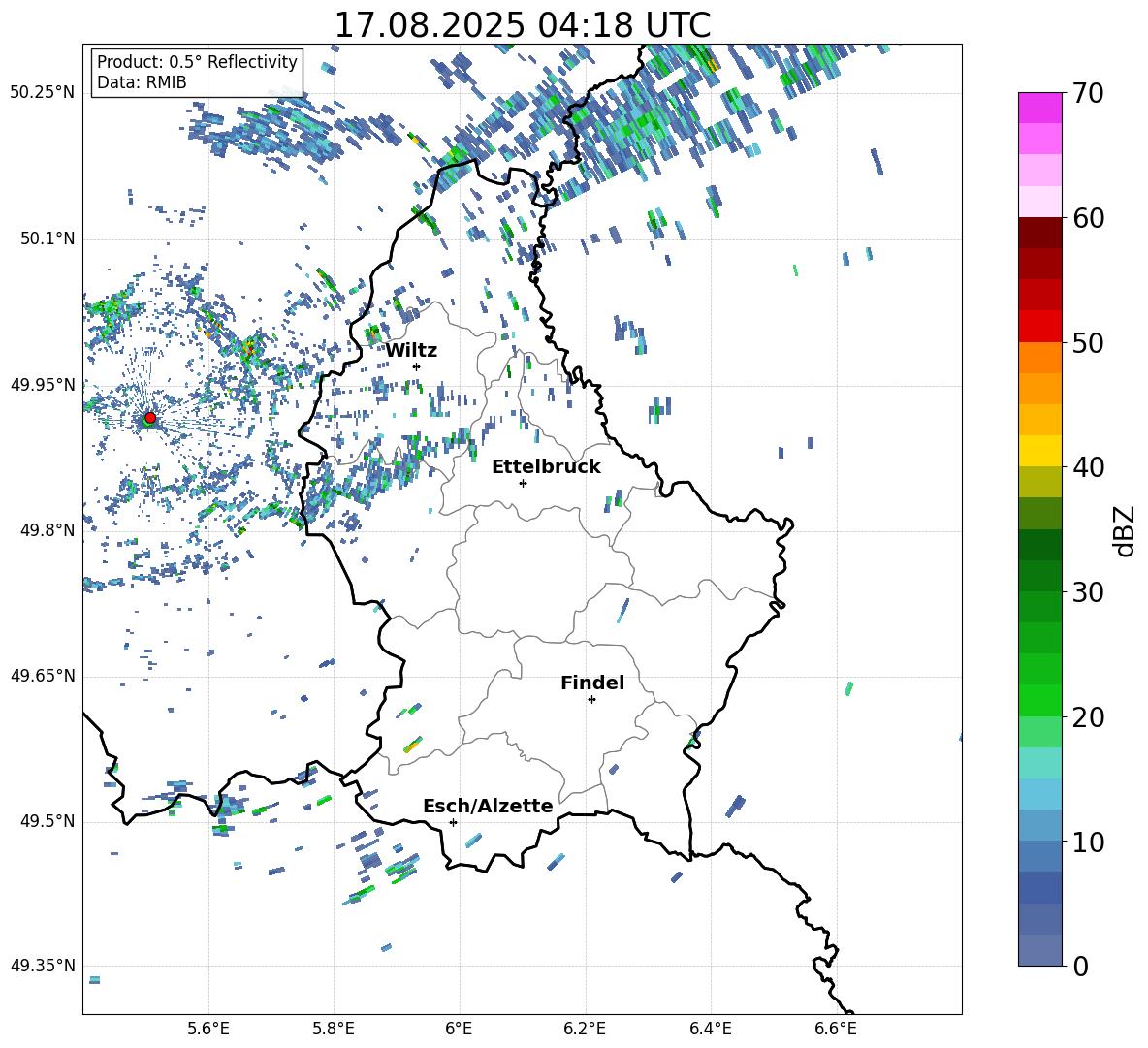
Task: Click the 30 tick label on colorbar
Action: [x=1088, y=592]
